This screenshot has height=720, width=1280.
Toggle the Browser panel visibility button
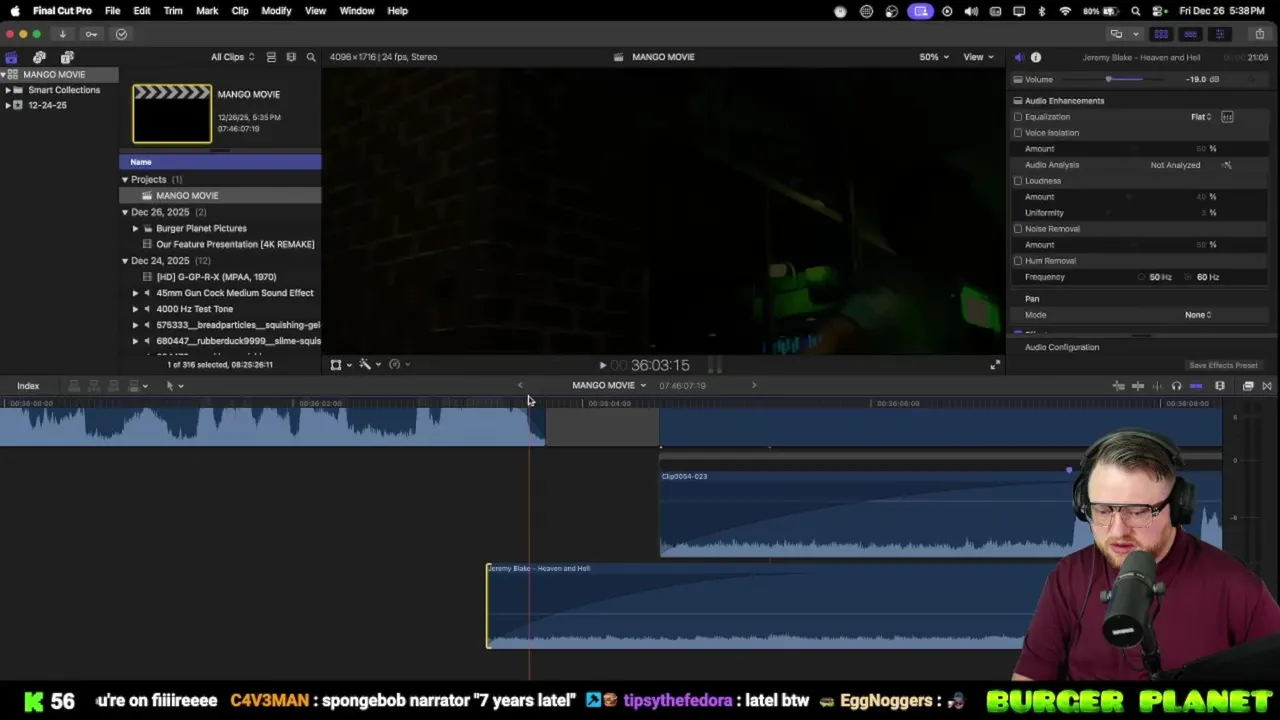pyautogui.click(x=1161, y=34)
